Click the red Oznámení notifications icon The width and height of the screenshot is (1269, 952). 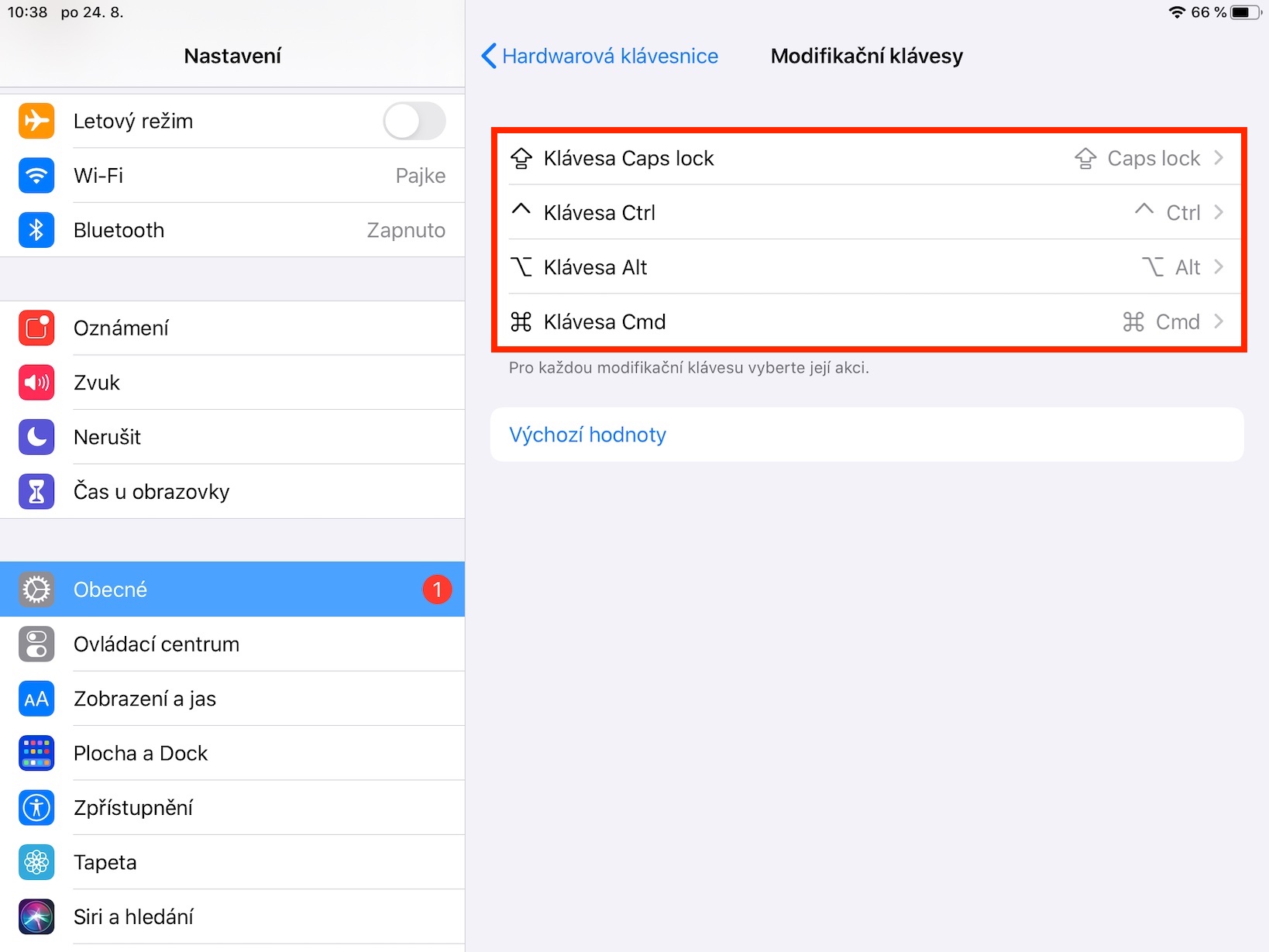[36, 328]
